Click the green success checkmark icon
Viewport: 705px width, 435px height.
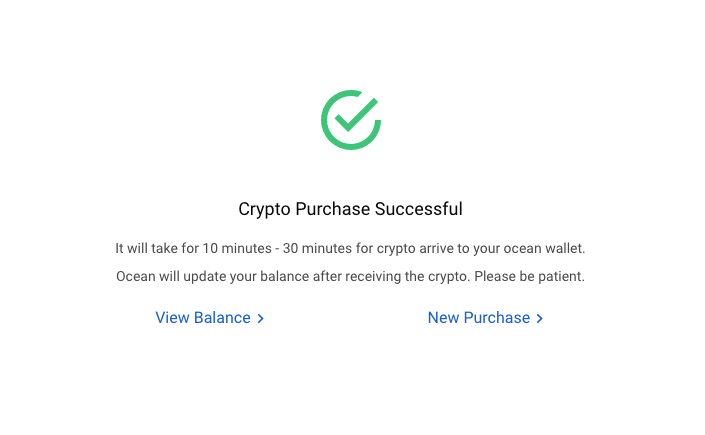point(351,120)
